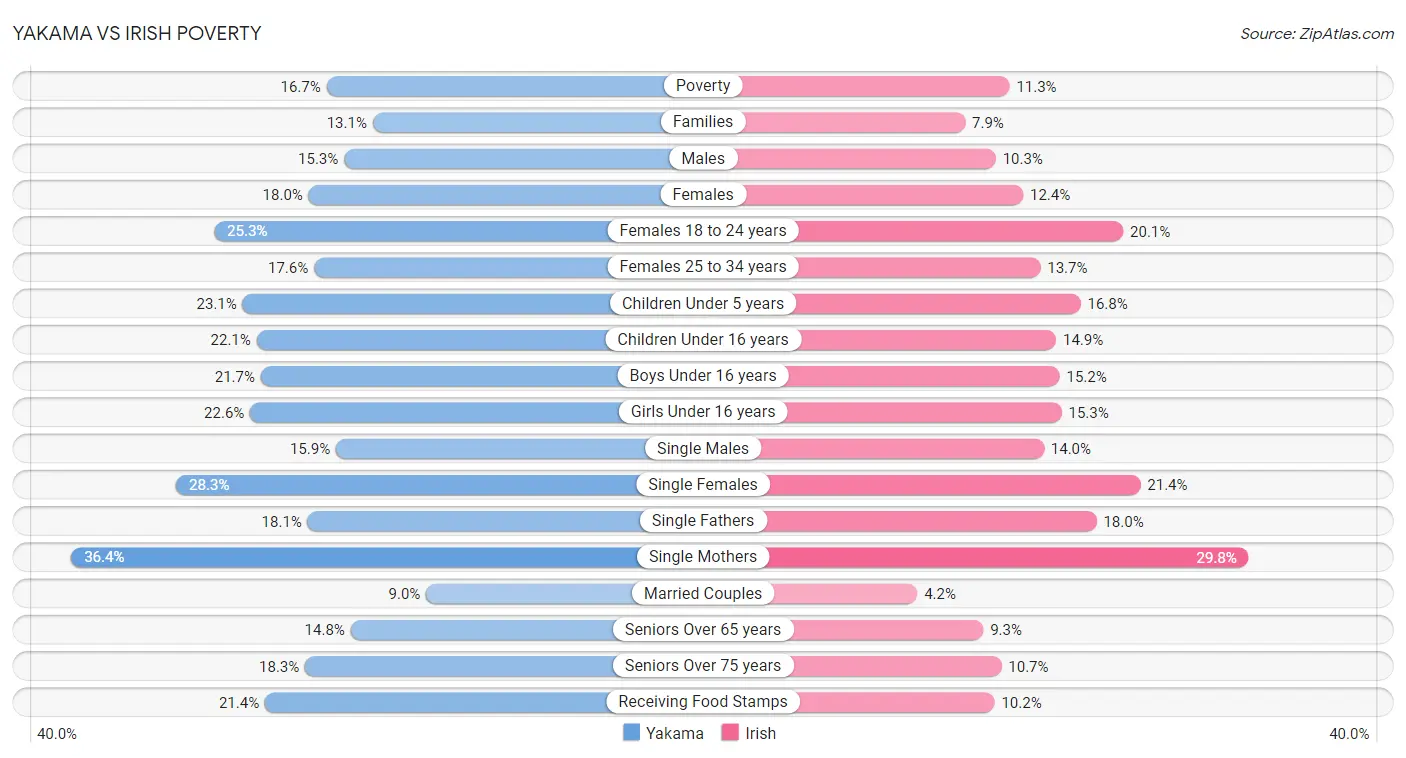Click the Yakama vs Irish Poverty title

click(137, 33)
